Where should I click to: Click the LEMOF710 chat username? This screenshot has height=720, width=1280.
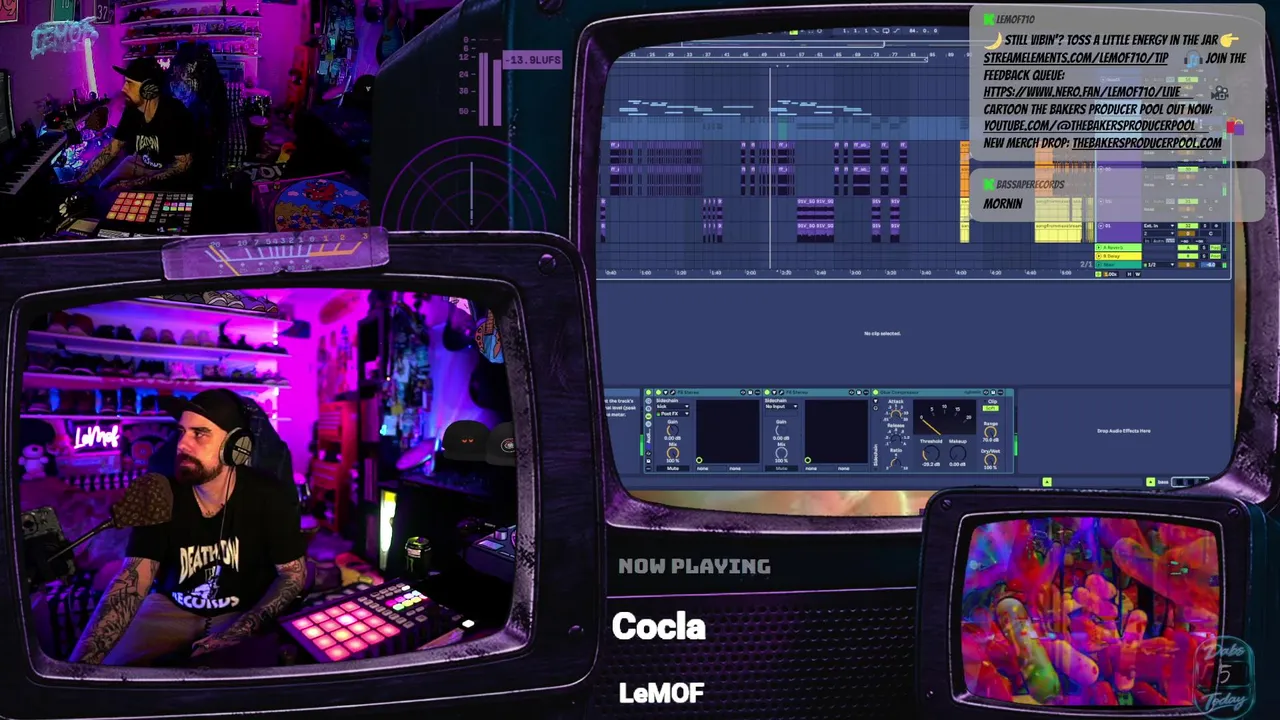click(x=1015, y=20)
